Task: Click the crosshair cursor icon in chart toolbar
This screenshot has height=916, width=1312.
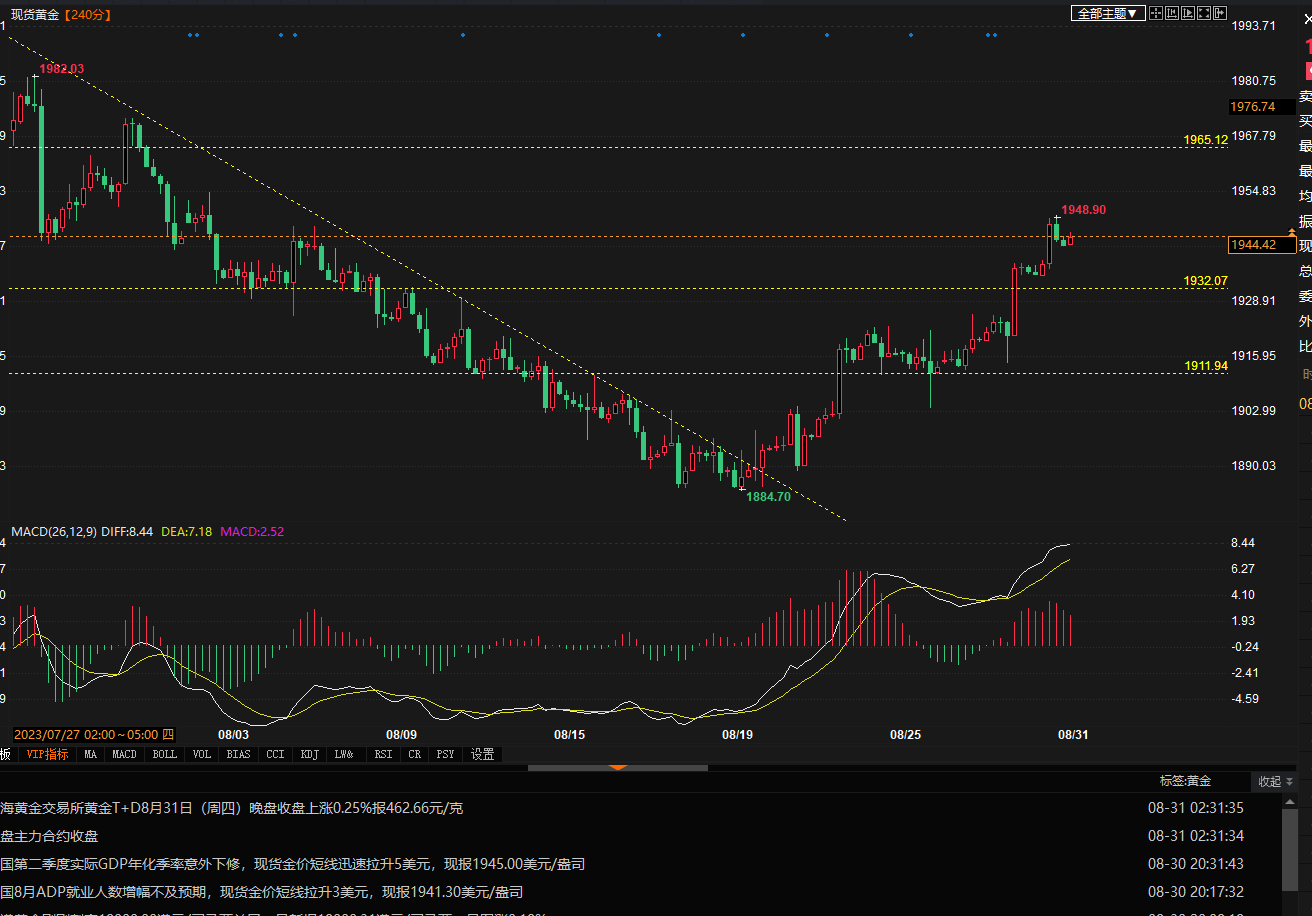Action: point(1156,13)
